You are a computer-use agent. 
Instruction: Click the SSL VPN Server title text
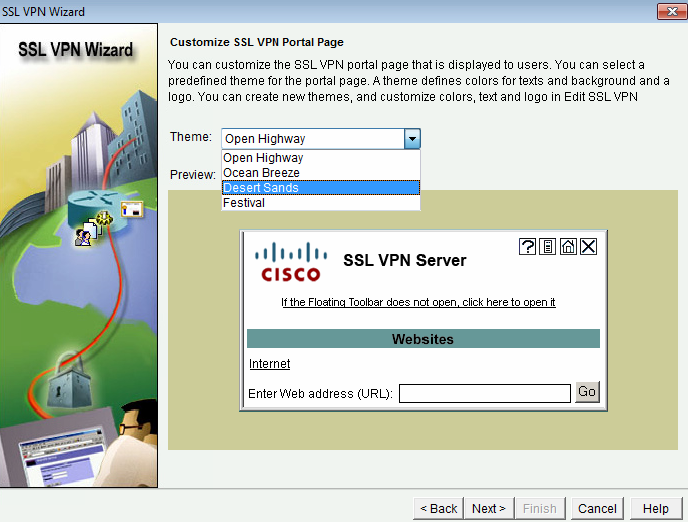pos(405,260)
